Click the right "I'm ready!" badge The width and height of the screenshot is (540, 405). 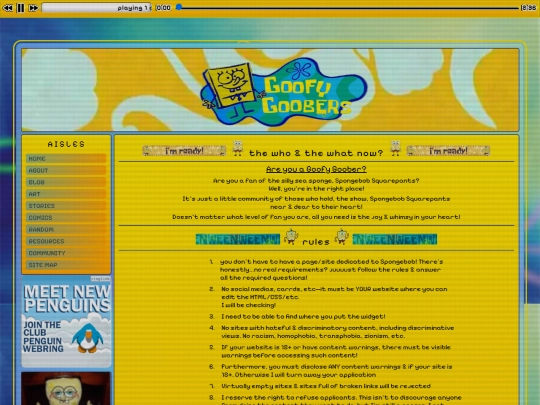448,150
